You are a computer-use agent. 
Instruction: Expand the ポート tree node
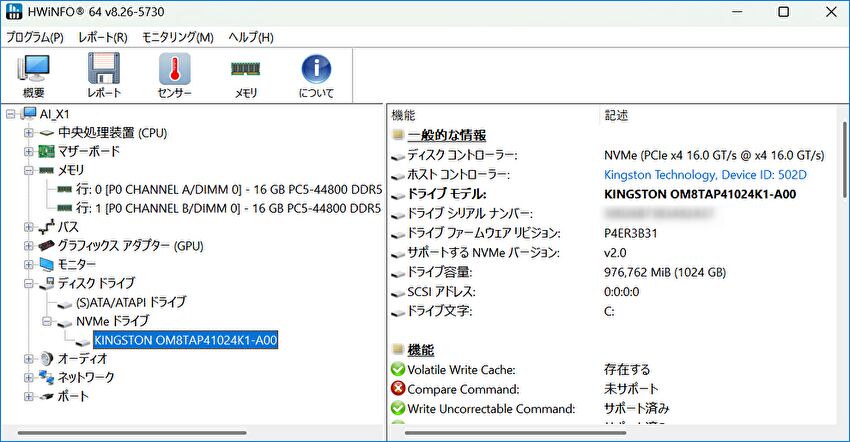pos(29,396)
